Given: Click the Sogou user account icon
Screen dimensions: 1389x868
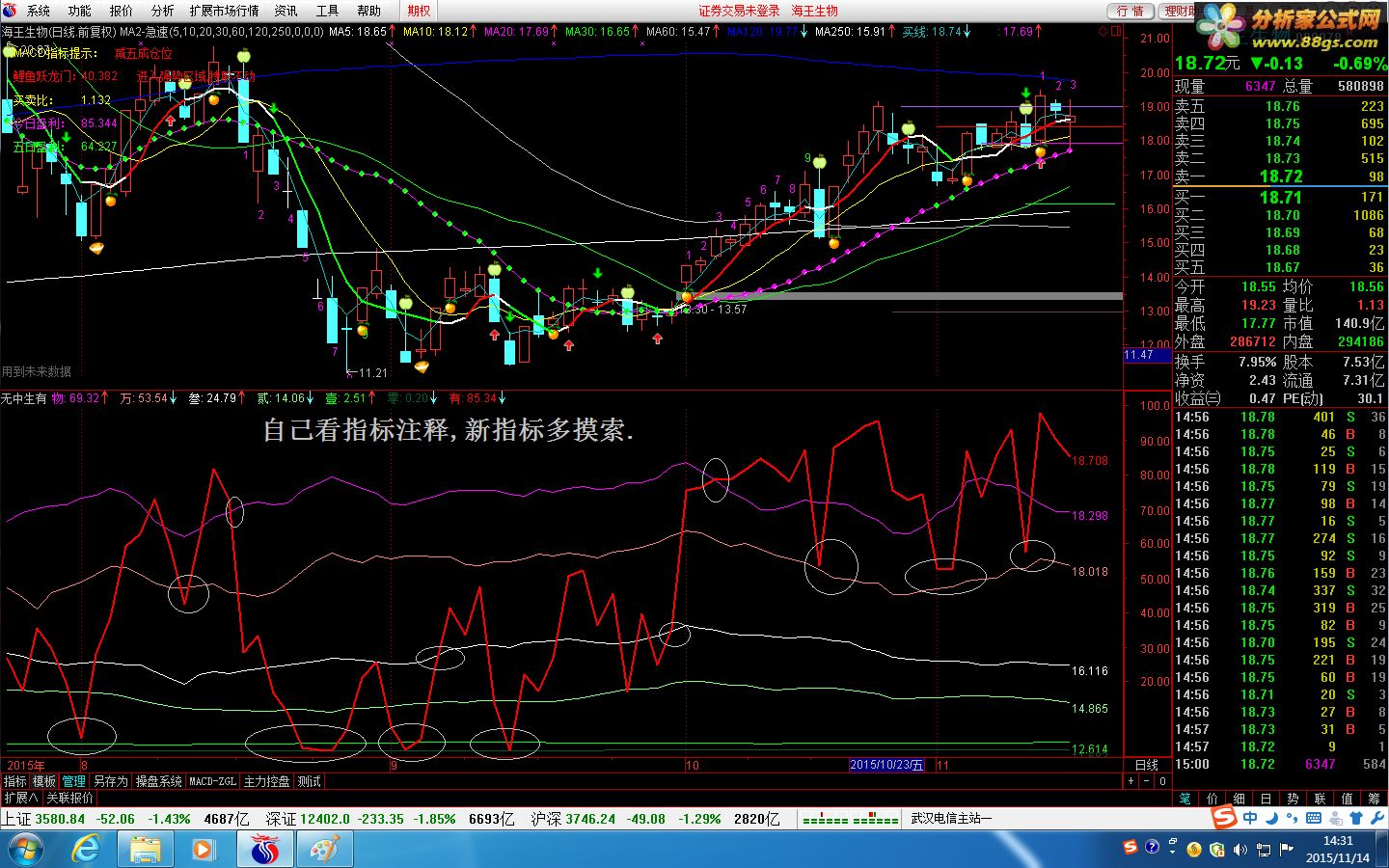Looking at the screenshot, I should tap(1334, 818).
